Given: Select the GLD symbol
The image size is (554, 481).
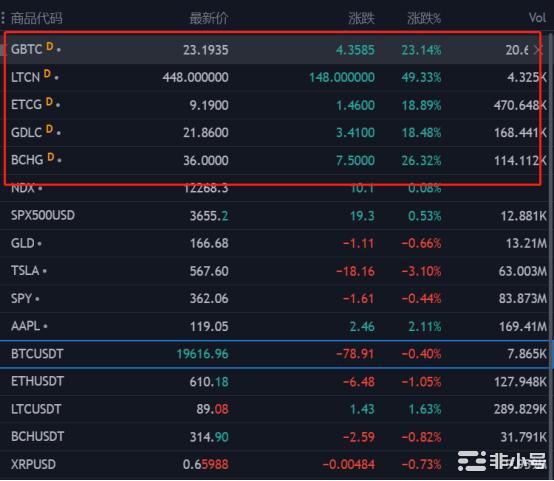Looking at the screenshot, I should click(23, 243).
